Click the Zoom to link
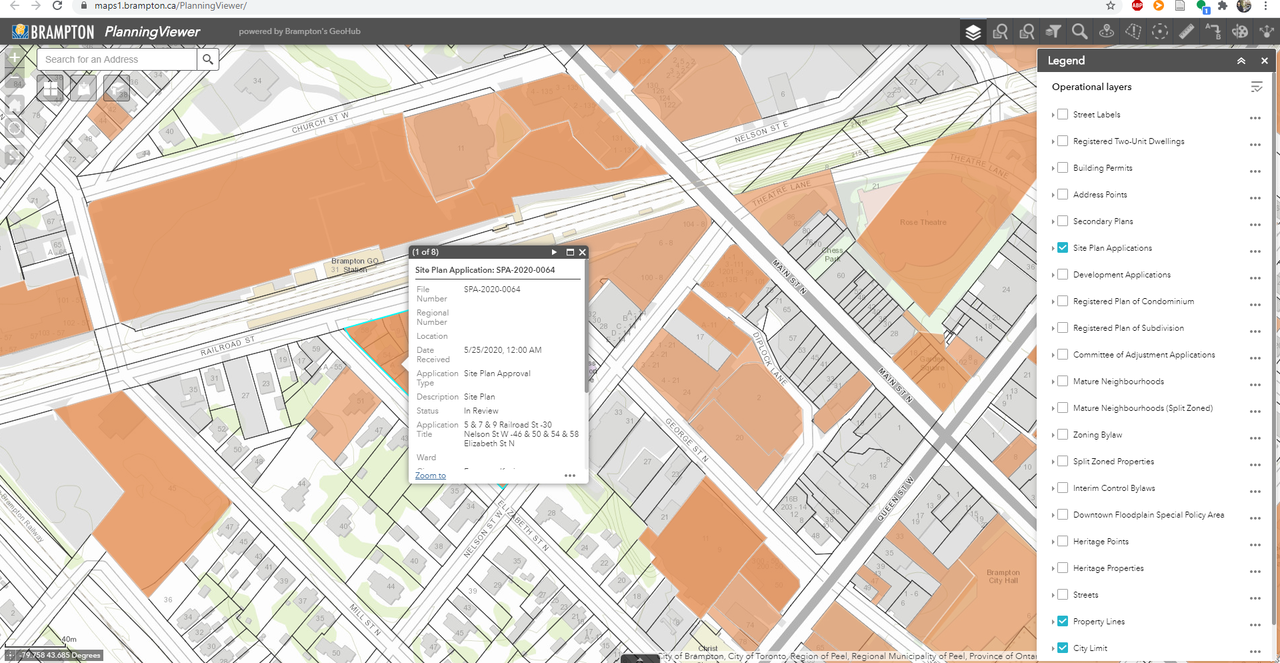This screenshot has height=663, width=1280. 431,475
